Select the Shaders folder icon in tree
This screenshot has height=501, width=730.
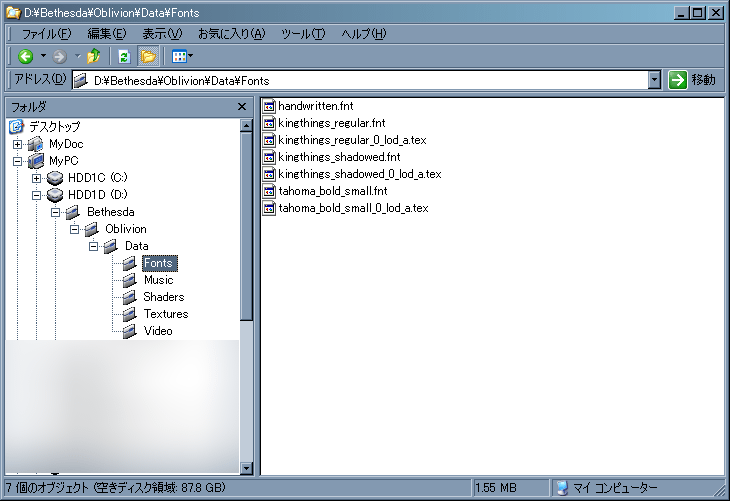[129, 297]
